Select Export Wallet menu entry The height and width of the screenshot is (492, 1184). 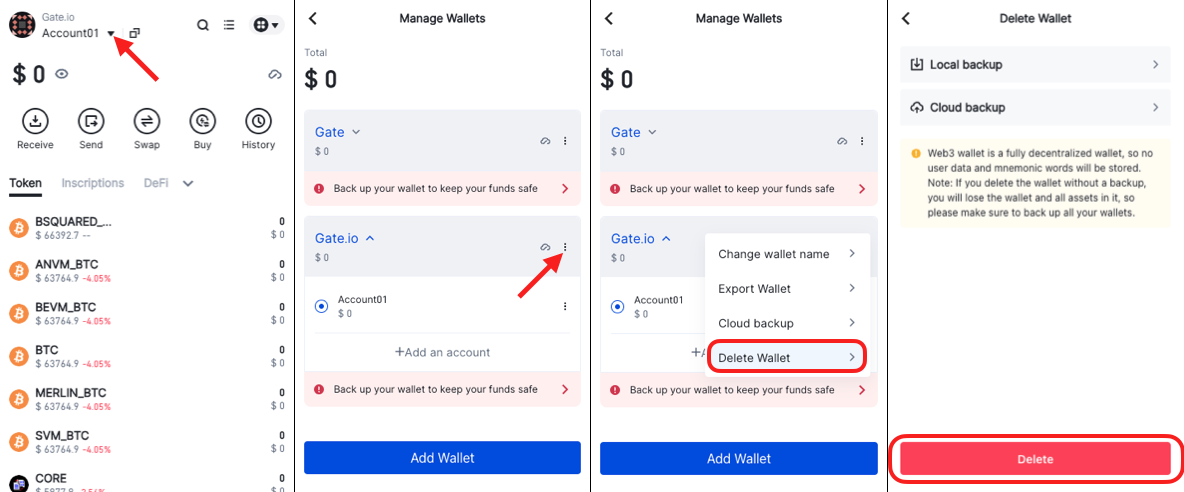(x=786, y=289)
